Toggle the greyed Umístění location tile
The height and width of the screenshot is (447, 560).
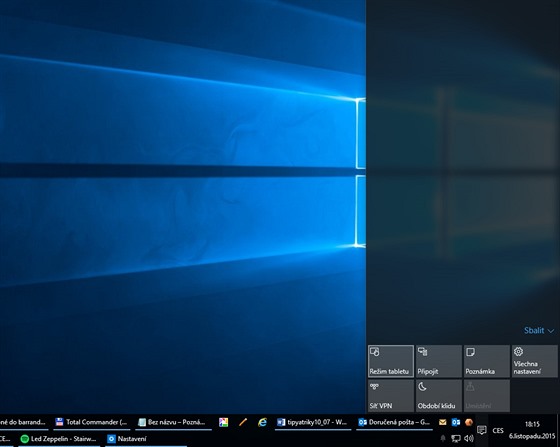(x=486, y=396)
